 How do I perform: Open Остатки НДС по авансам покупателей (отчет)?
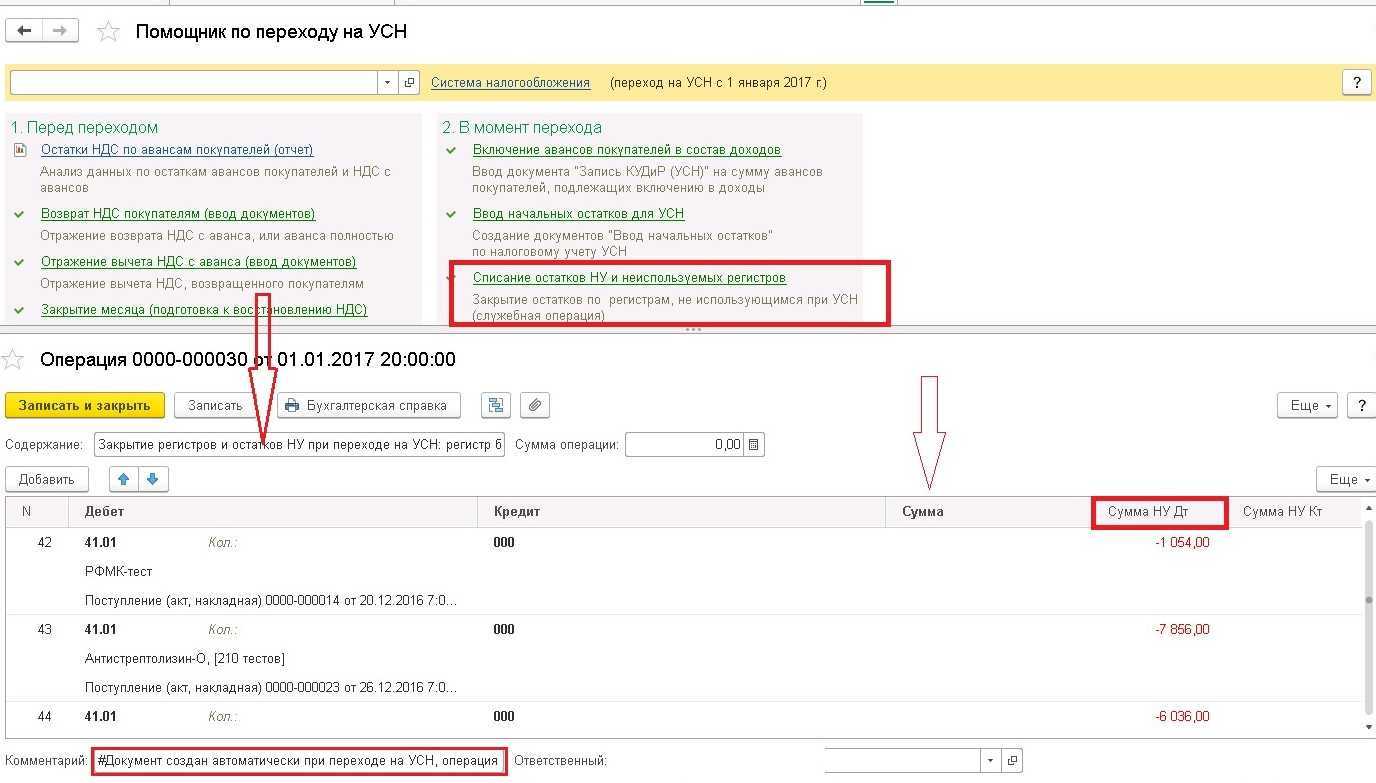pyautogui.click(x=177, y=150)
